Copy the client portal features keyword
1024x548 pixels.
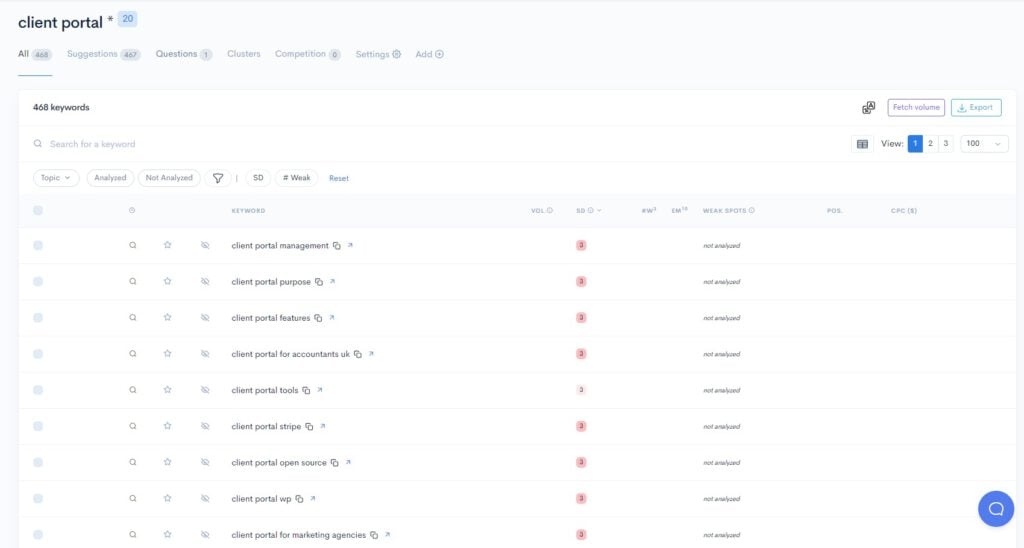318,318
